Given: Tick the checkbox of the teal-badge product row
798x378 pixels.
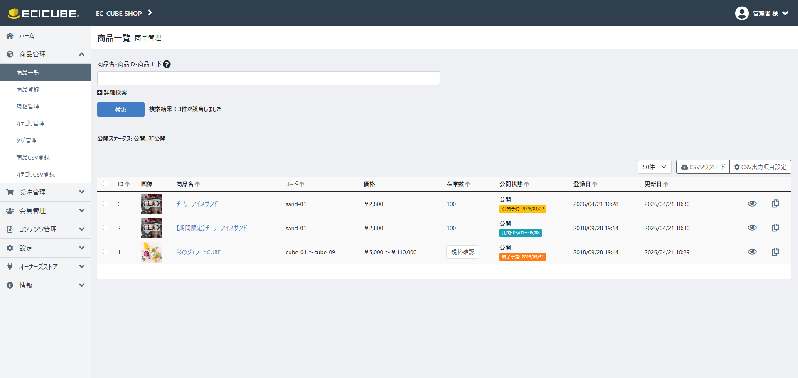Looking at the screenshot, I should (x=105, y=227).
